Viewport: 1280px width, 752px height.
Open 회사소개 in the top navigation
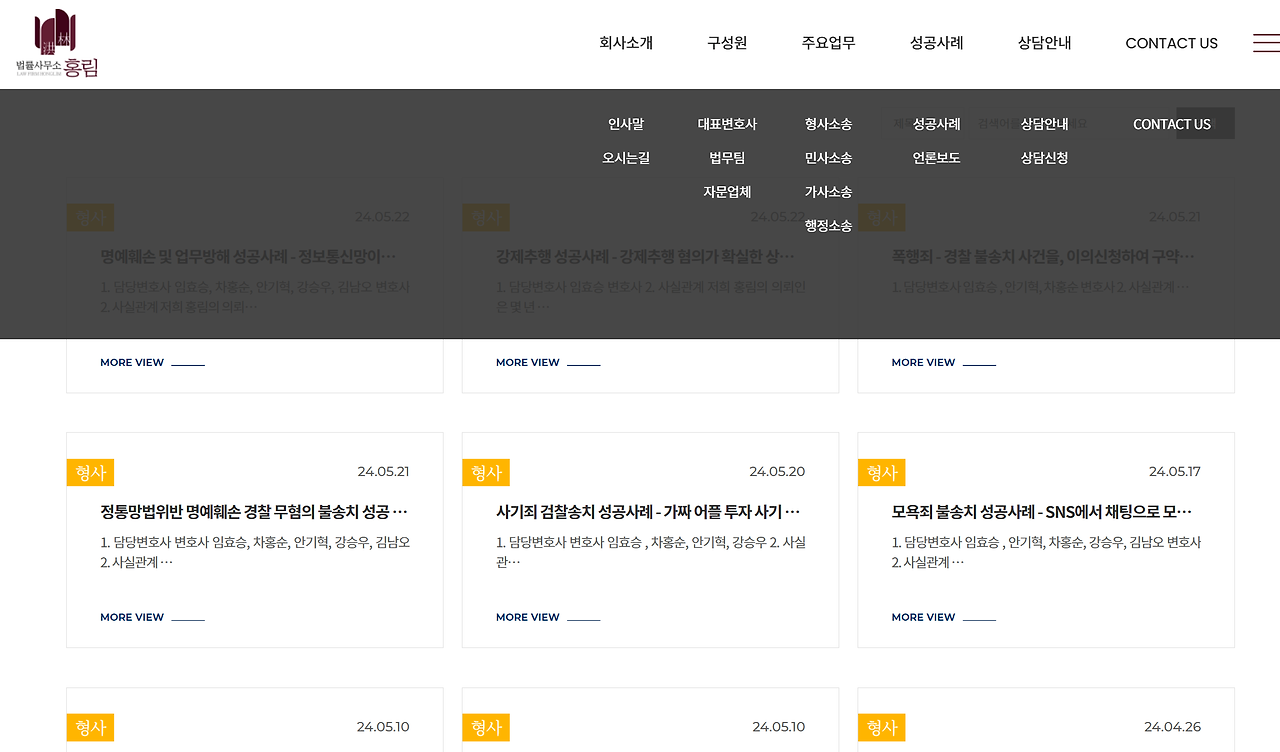(626, 43)
